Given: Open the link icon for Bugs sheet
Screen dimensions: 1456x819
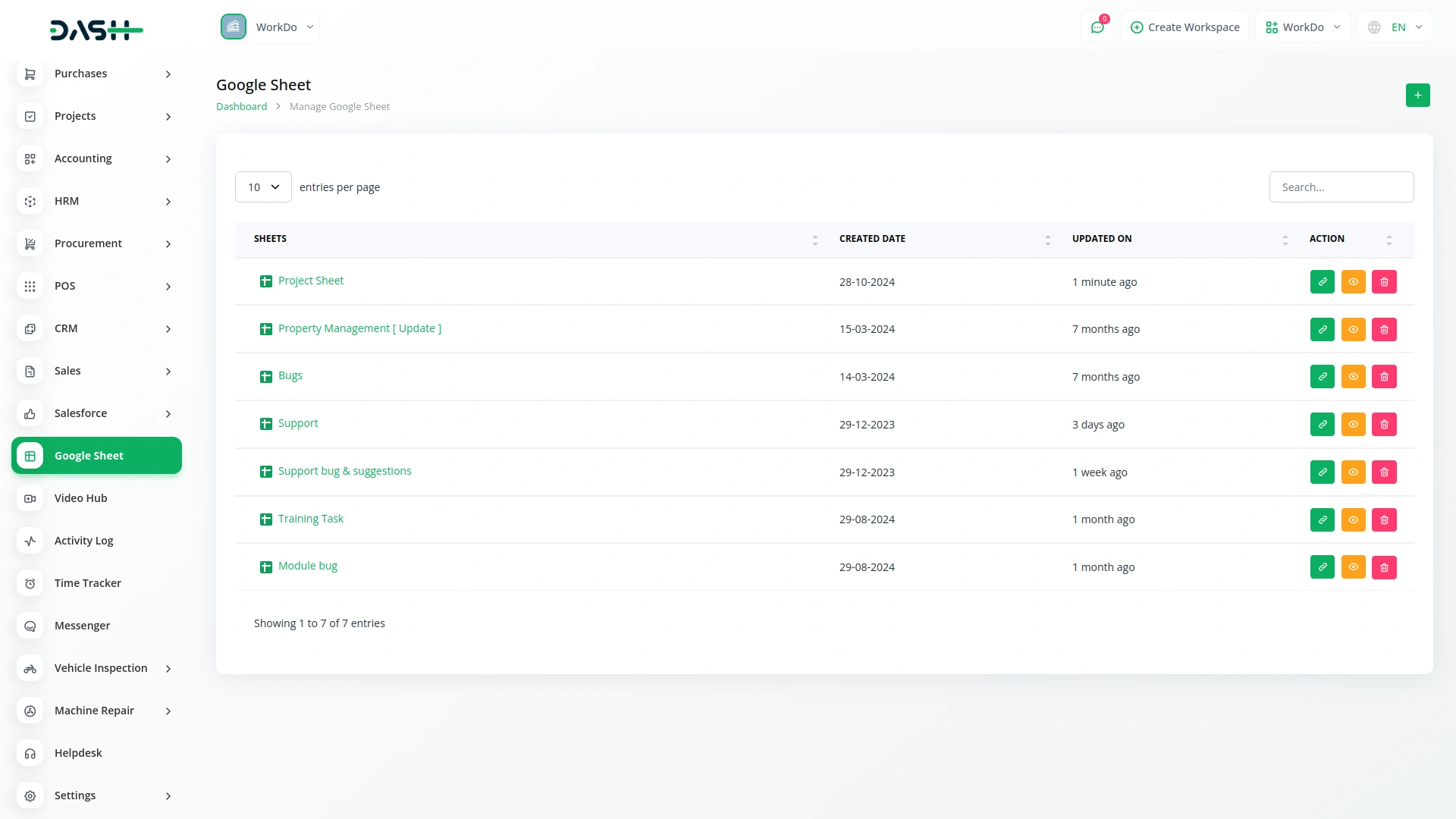Looking at the screenshot, I should click(1323, 377).
